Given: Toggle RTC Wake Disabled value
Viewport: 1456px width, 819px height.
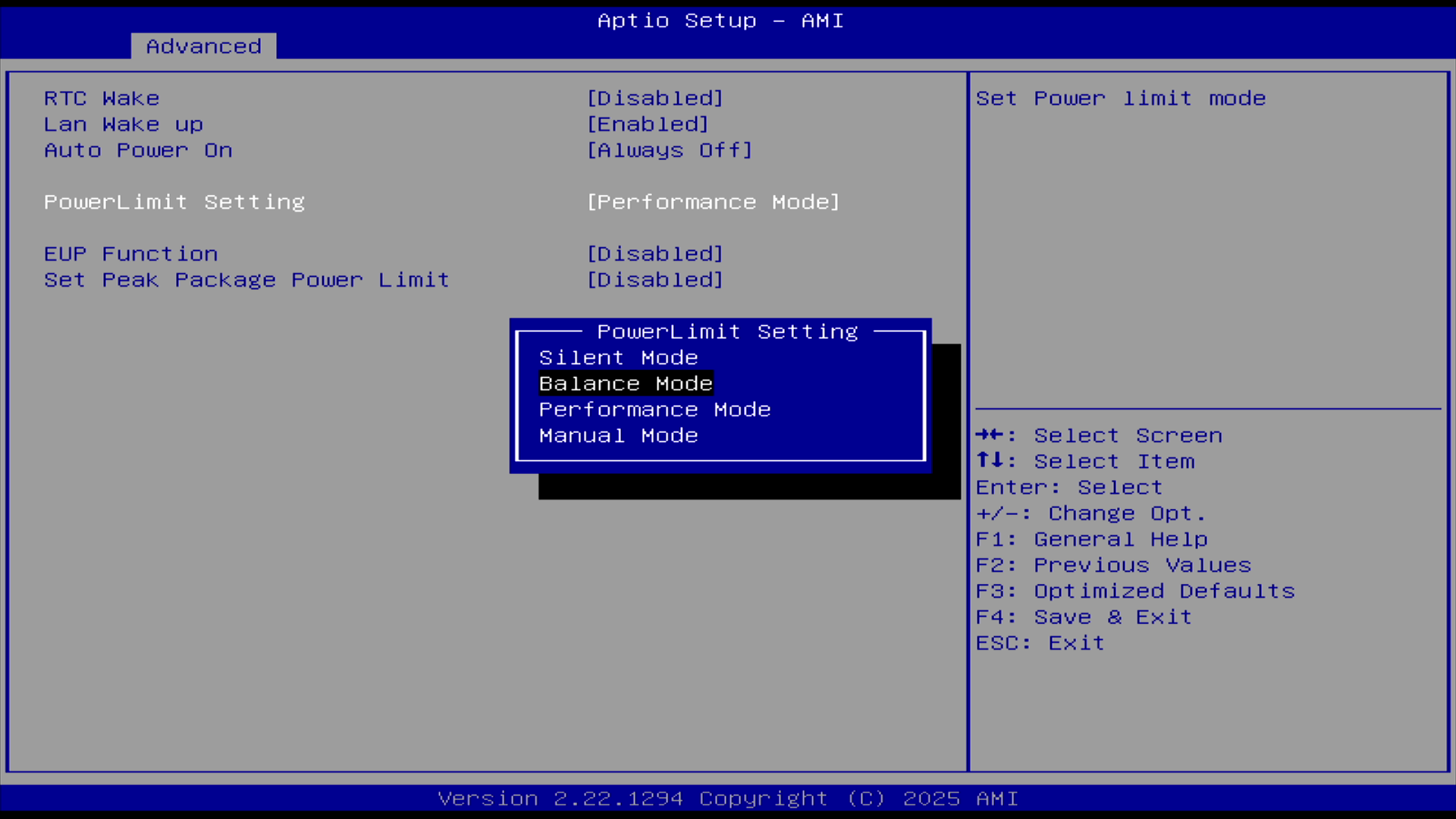Looking at the screenshot, I should coord(654,99).
